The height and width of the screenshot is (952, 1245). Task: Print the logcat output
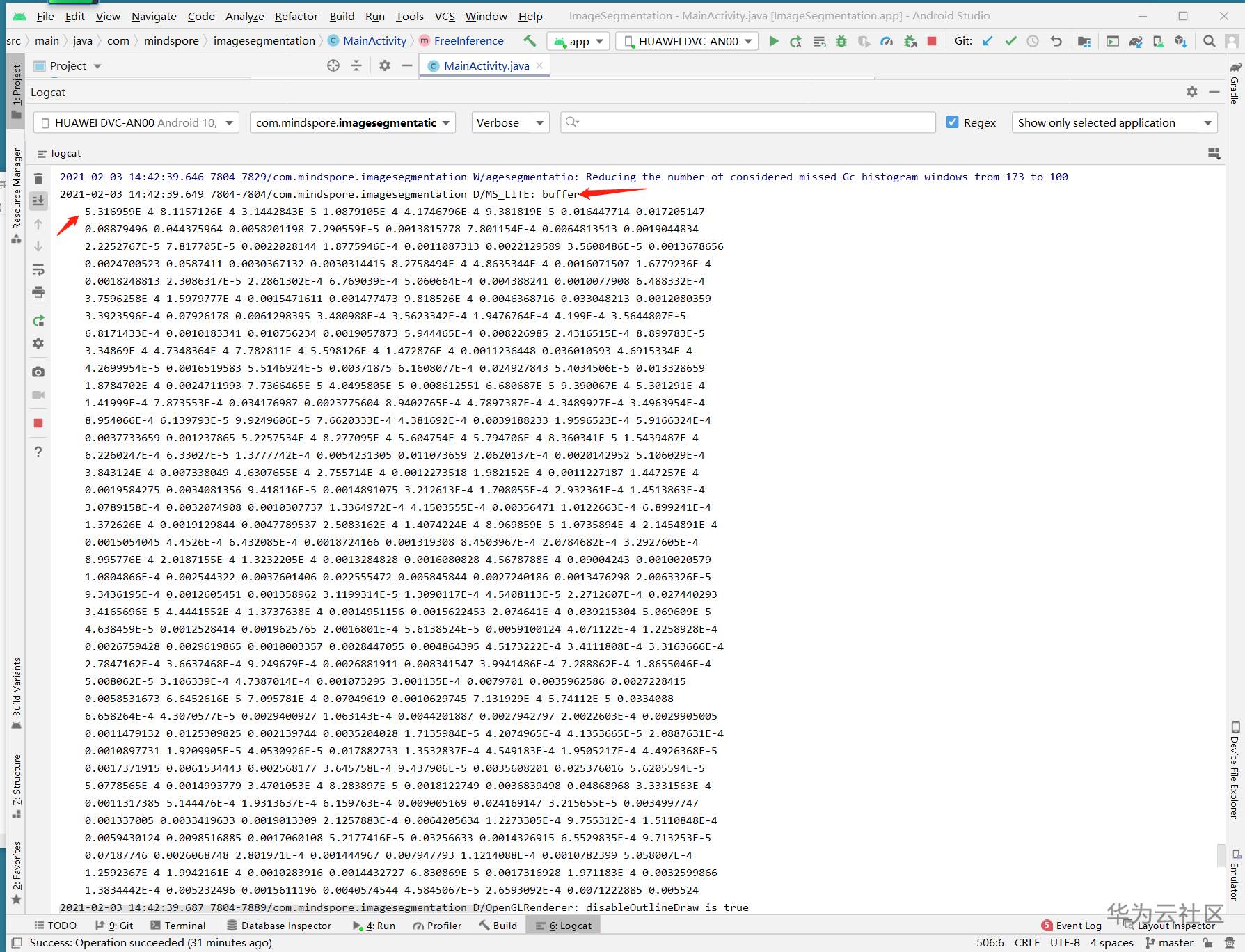coord(38,292)
